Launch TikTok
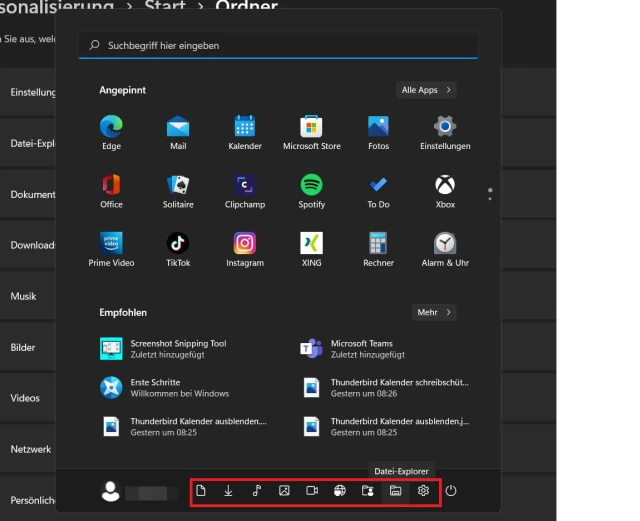Screen dimensions: 640x521 tap(178, 249)
